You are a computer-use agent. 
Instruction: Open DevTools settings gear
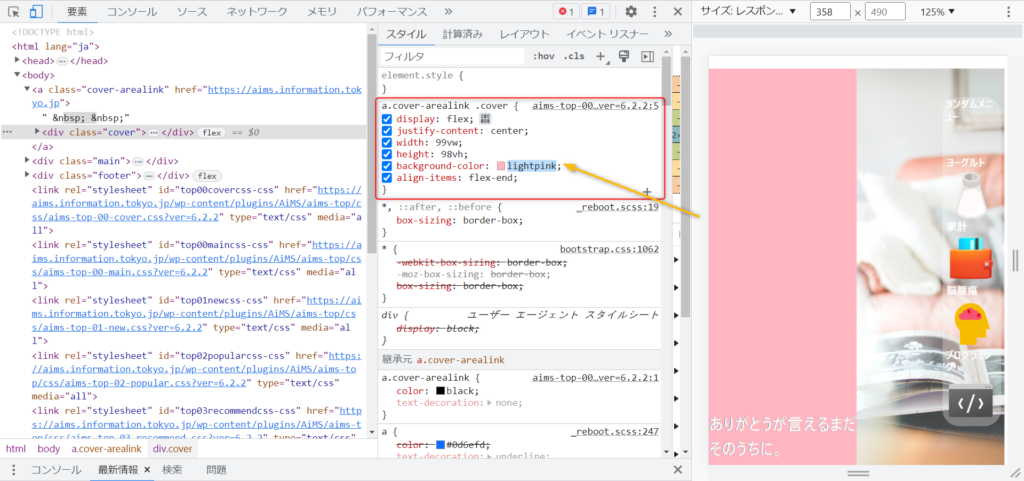631,12
